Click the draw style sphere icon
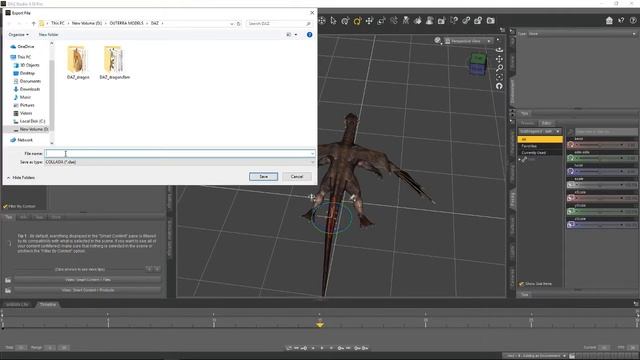Screen dimensions: 640x360 coord(438,40)
